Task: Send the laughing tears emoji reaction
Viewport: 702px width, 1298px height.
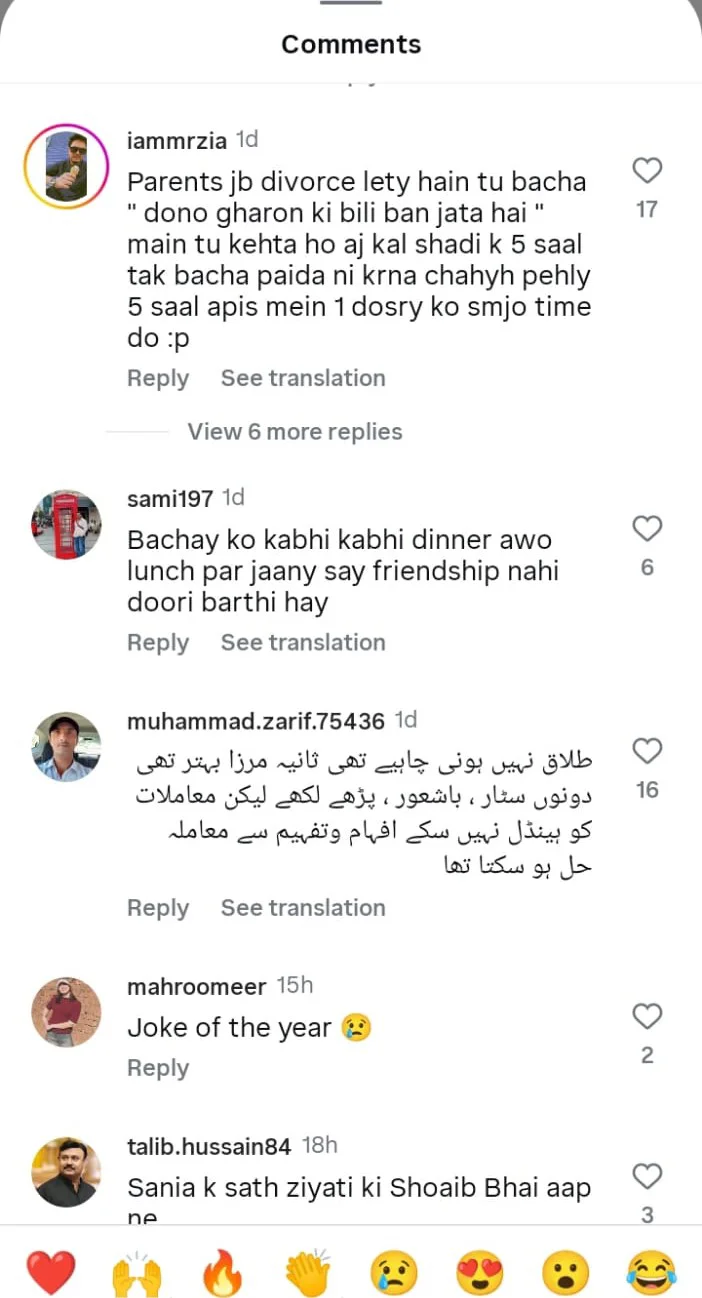Action: tap(652, 1273)
